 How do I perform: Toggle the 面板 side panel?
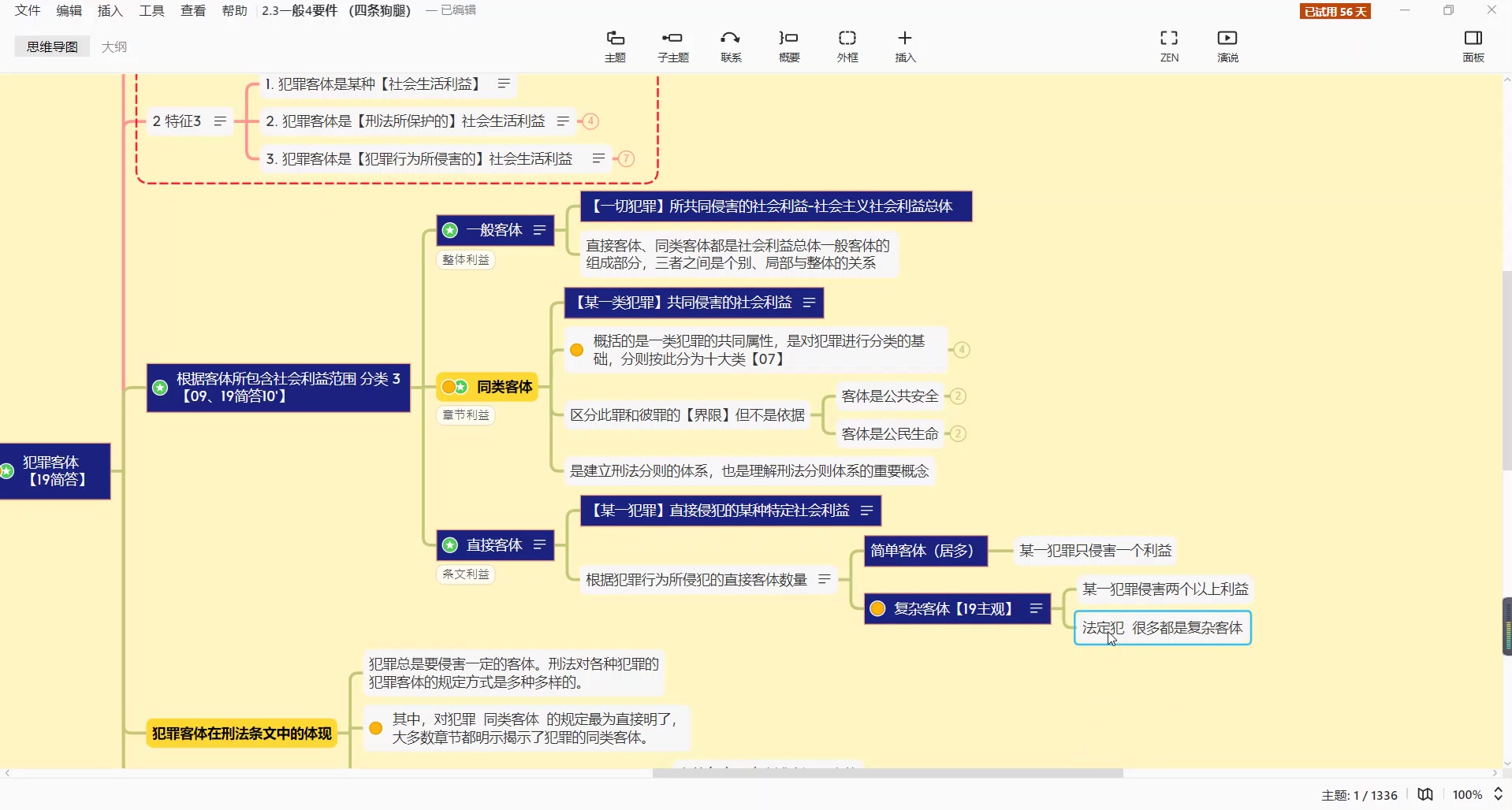(1473, 46)
